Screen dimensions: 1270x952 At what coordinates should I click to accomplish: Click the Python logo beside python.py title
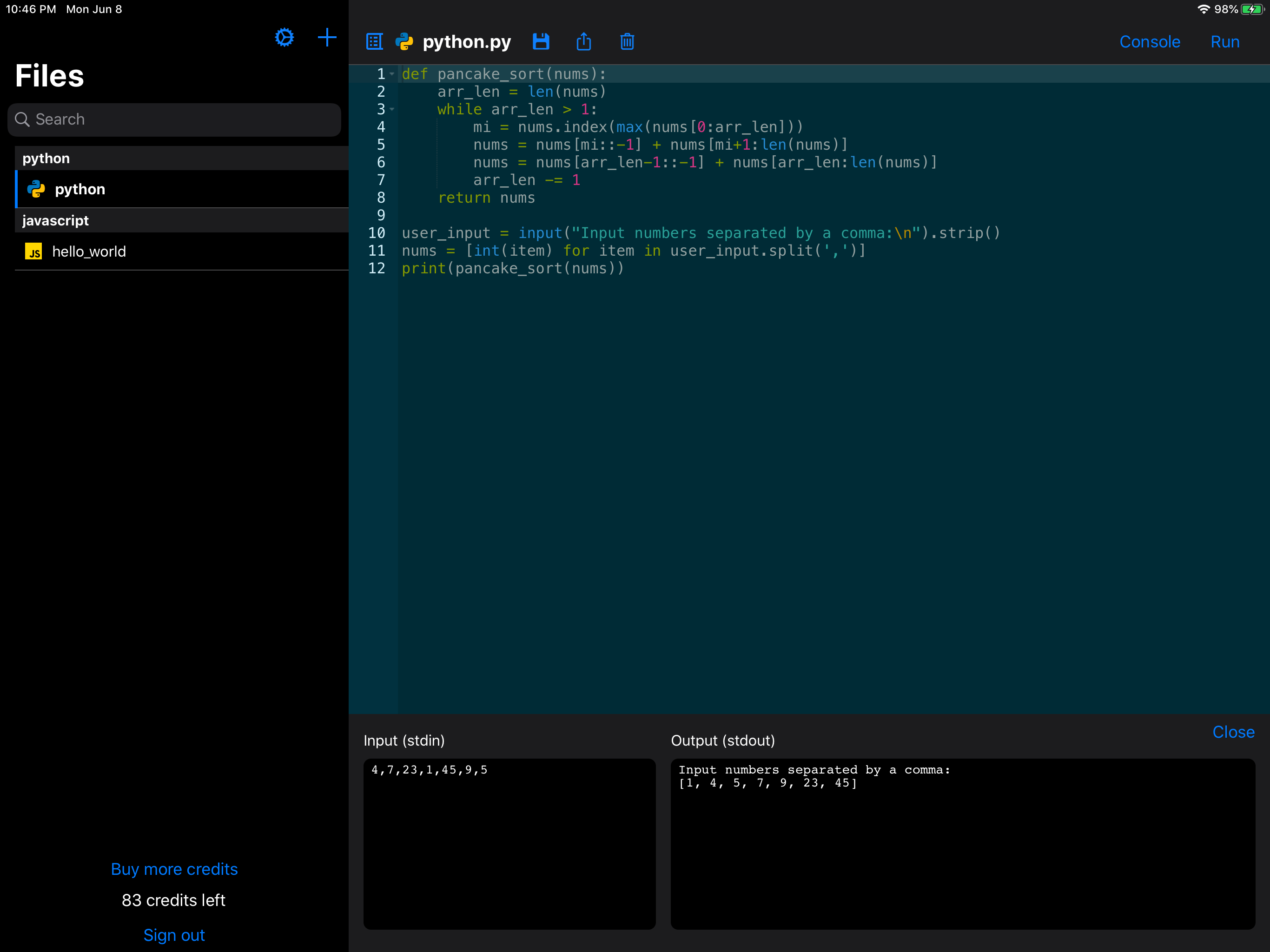tap(404, 42)
